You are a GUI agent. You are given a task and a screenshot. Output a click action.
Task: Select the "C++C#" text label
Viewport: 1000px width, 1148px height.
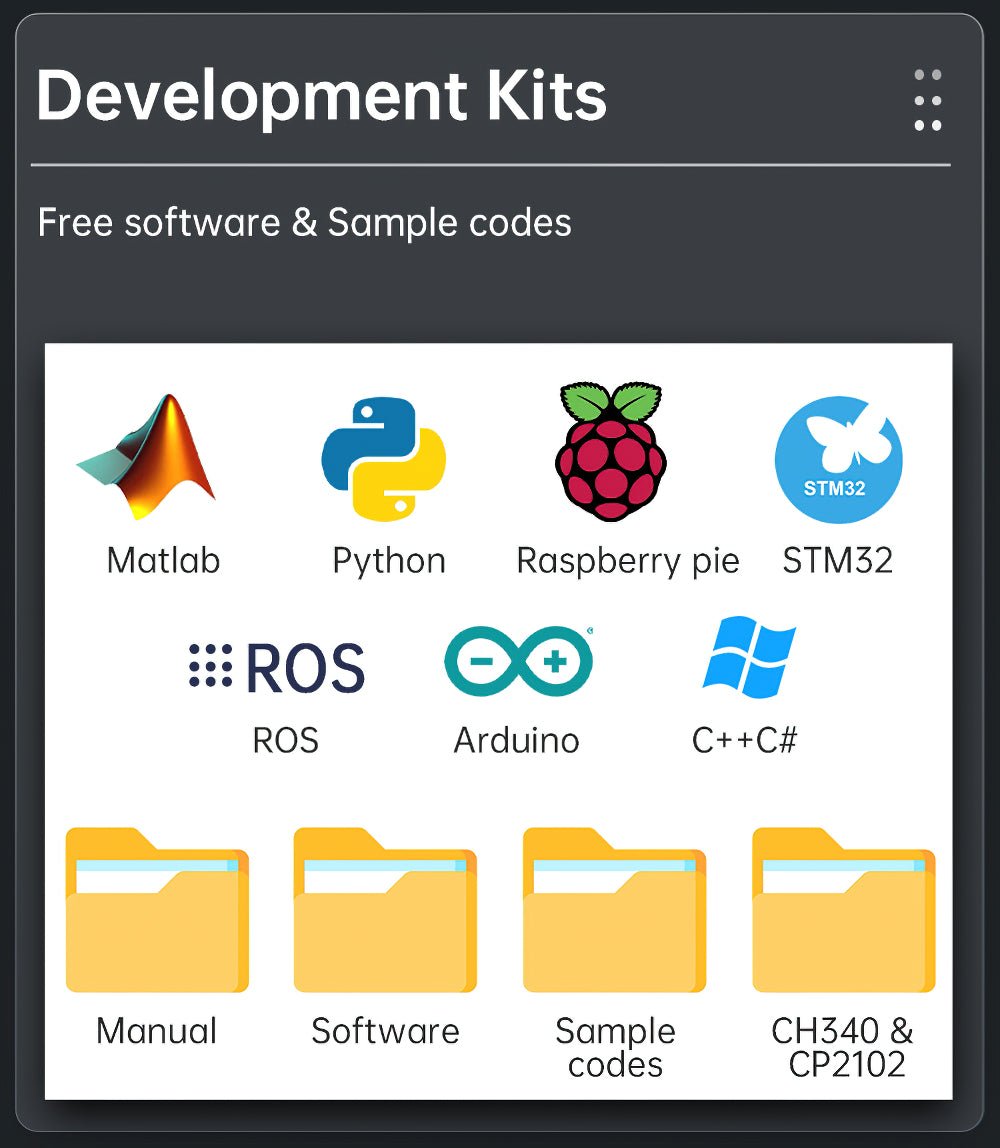(744, 741)
